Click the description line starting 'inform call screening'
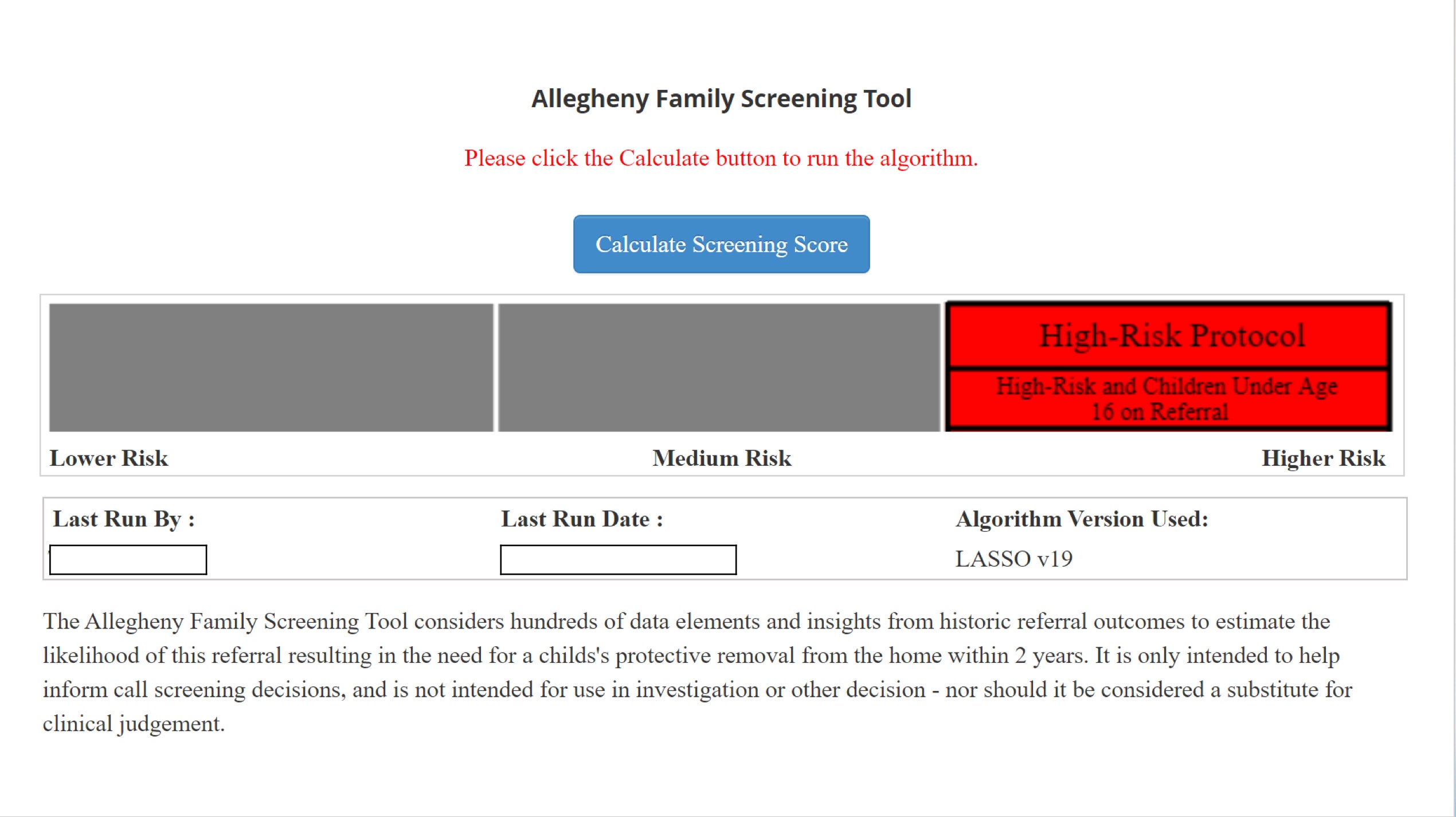This screenshot has height=817, width=1456. tap(697, 690)
